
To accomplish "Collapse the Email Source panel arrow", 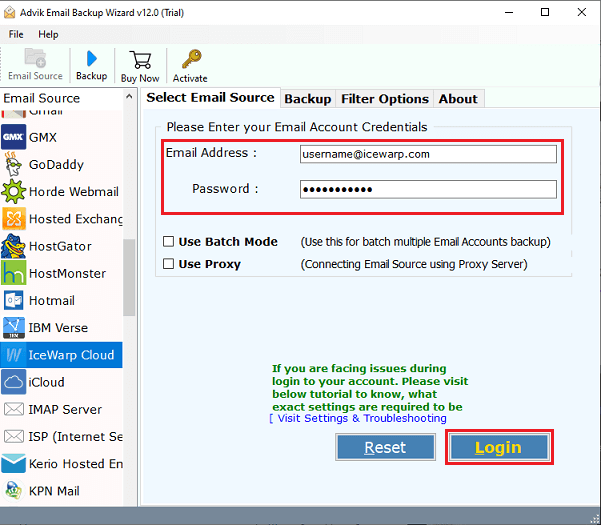I will [x=129, y=97].
